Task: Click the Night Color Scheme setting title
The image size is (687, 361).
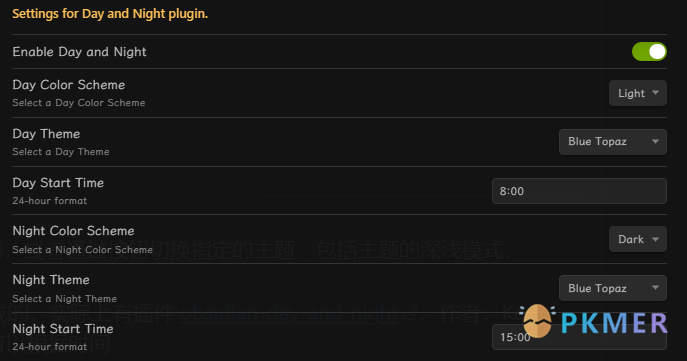Action: click(x=73, y=230)
